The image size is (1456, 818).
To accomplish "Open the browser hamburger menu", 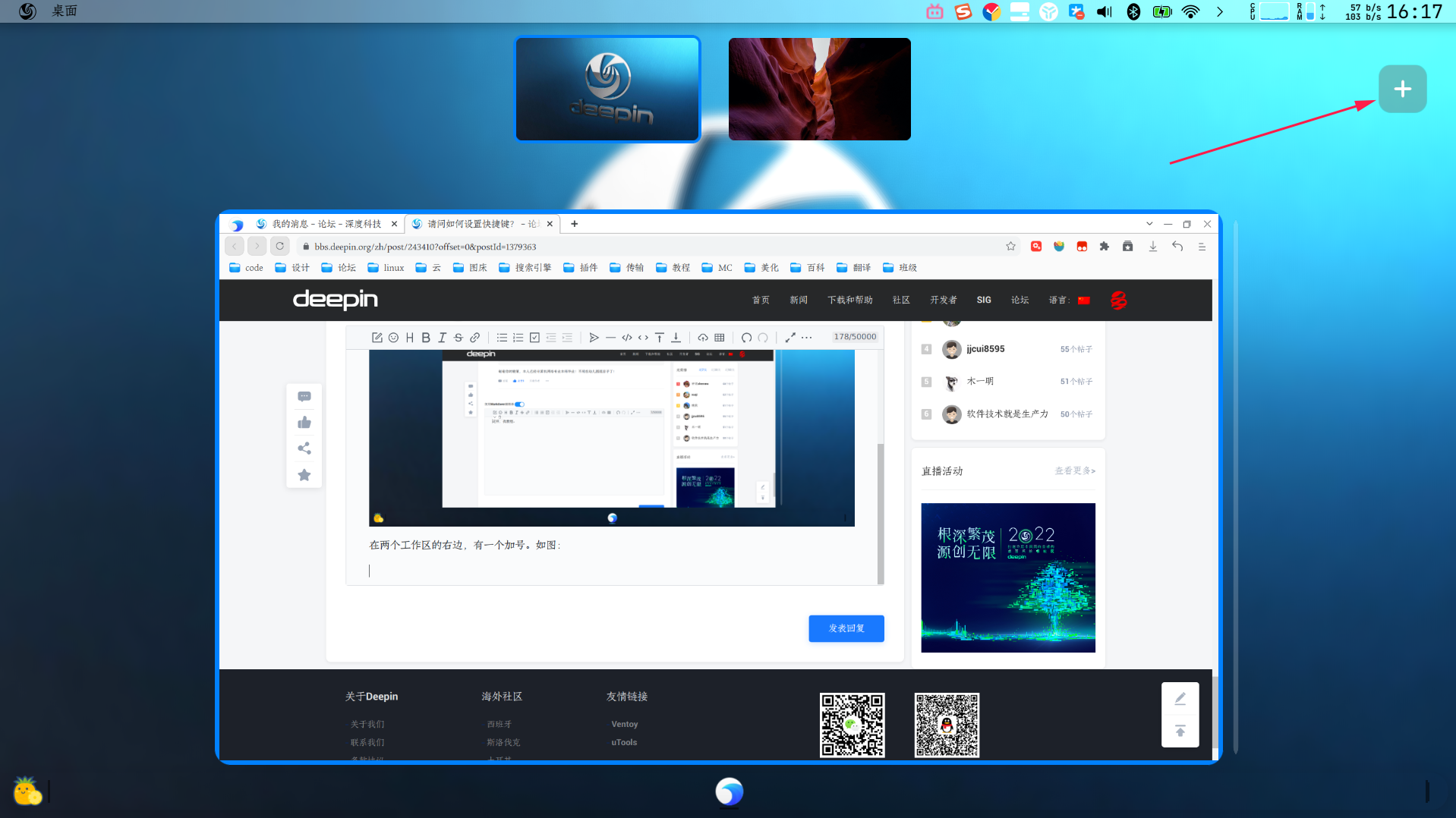I will pyautogui.click(x=1202, y=247).
